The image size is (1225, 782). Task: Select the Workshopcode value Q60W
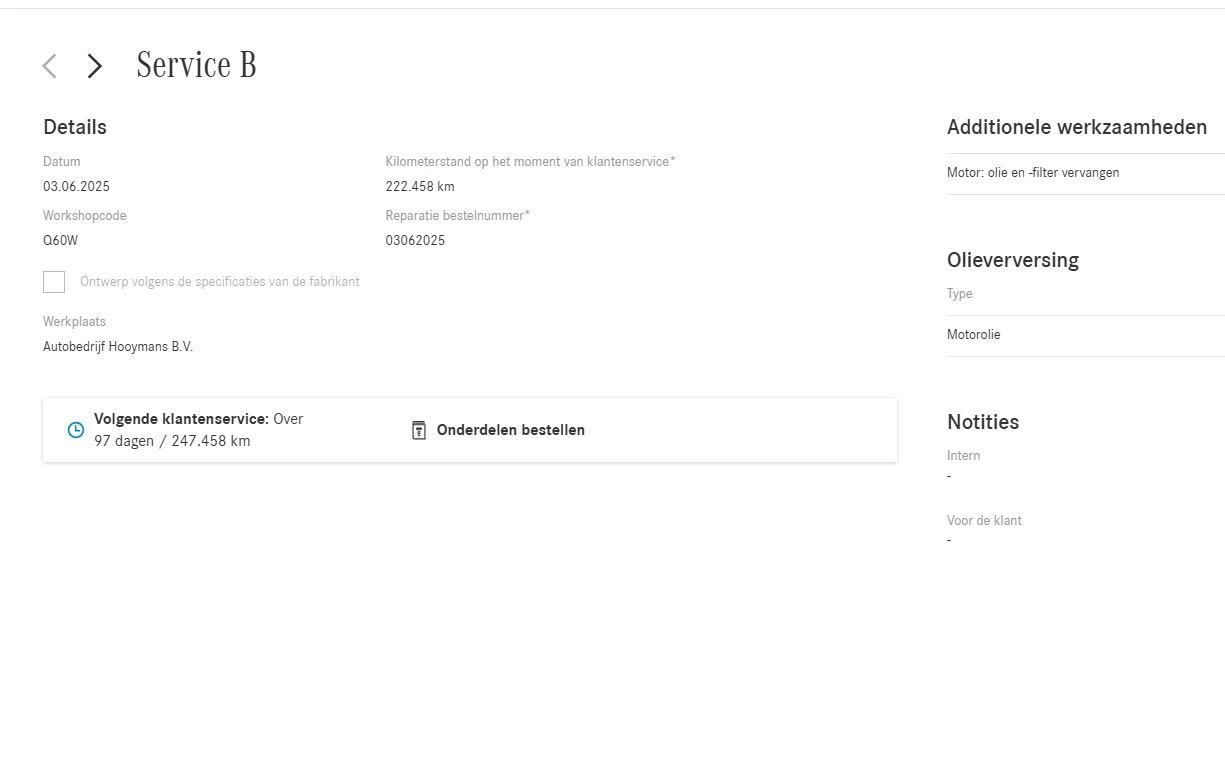tap(60, 240)
